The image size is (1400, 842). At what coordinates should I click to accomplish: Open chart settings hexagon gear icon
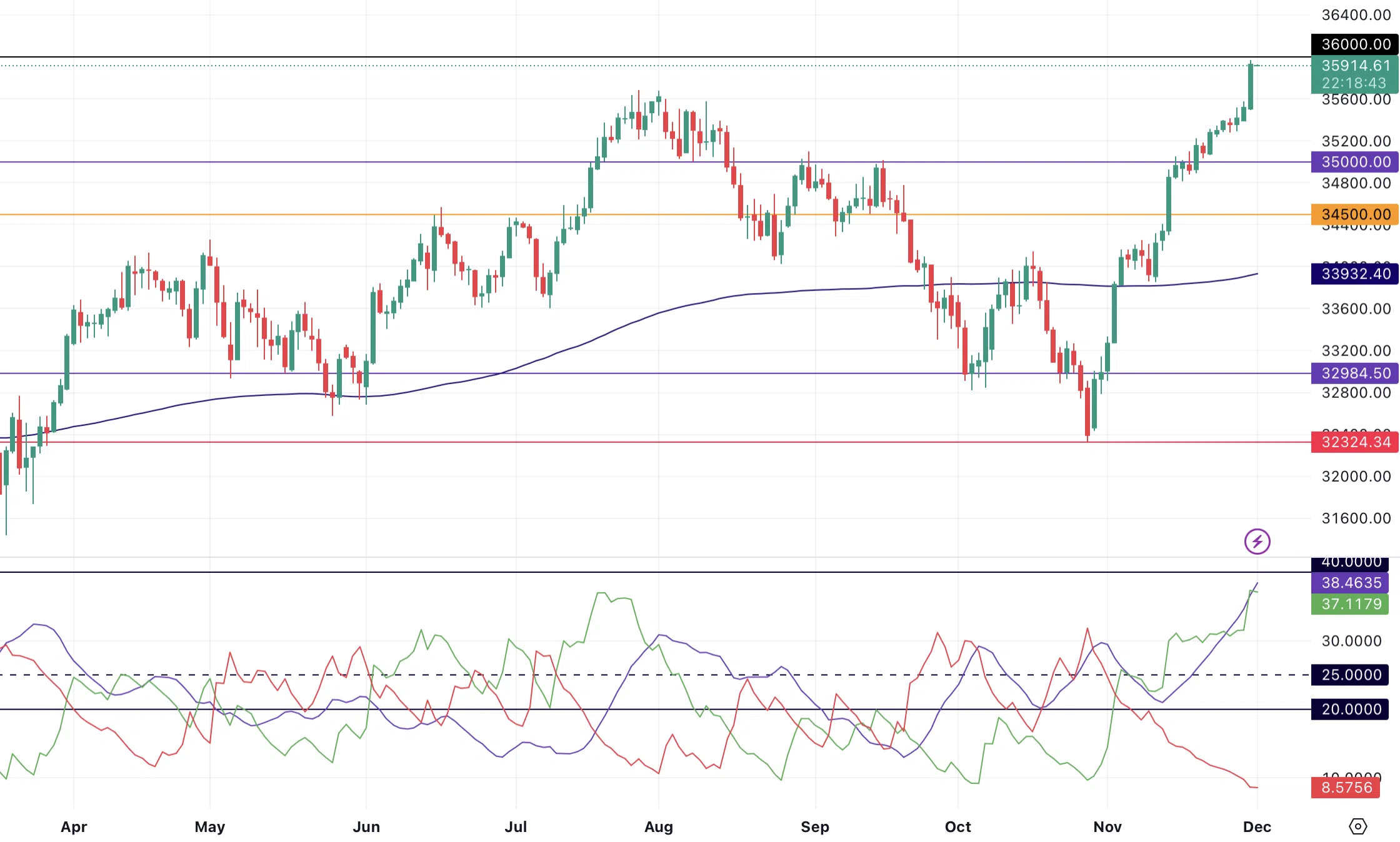tap(1357, 826)
